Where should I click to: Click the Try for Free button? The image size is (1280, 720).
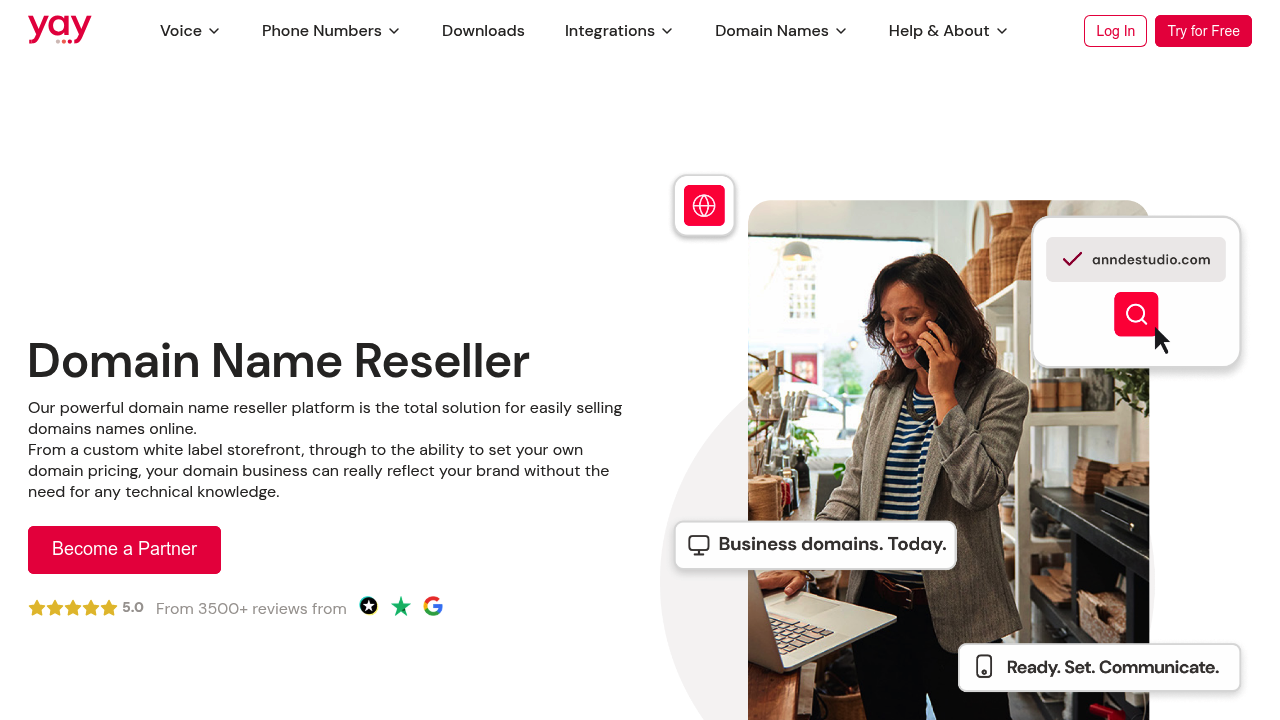point(1203,31)
